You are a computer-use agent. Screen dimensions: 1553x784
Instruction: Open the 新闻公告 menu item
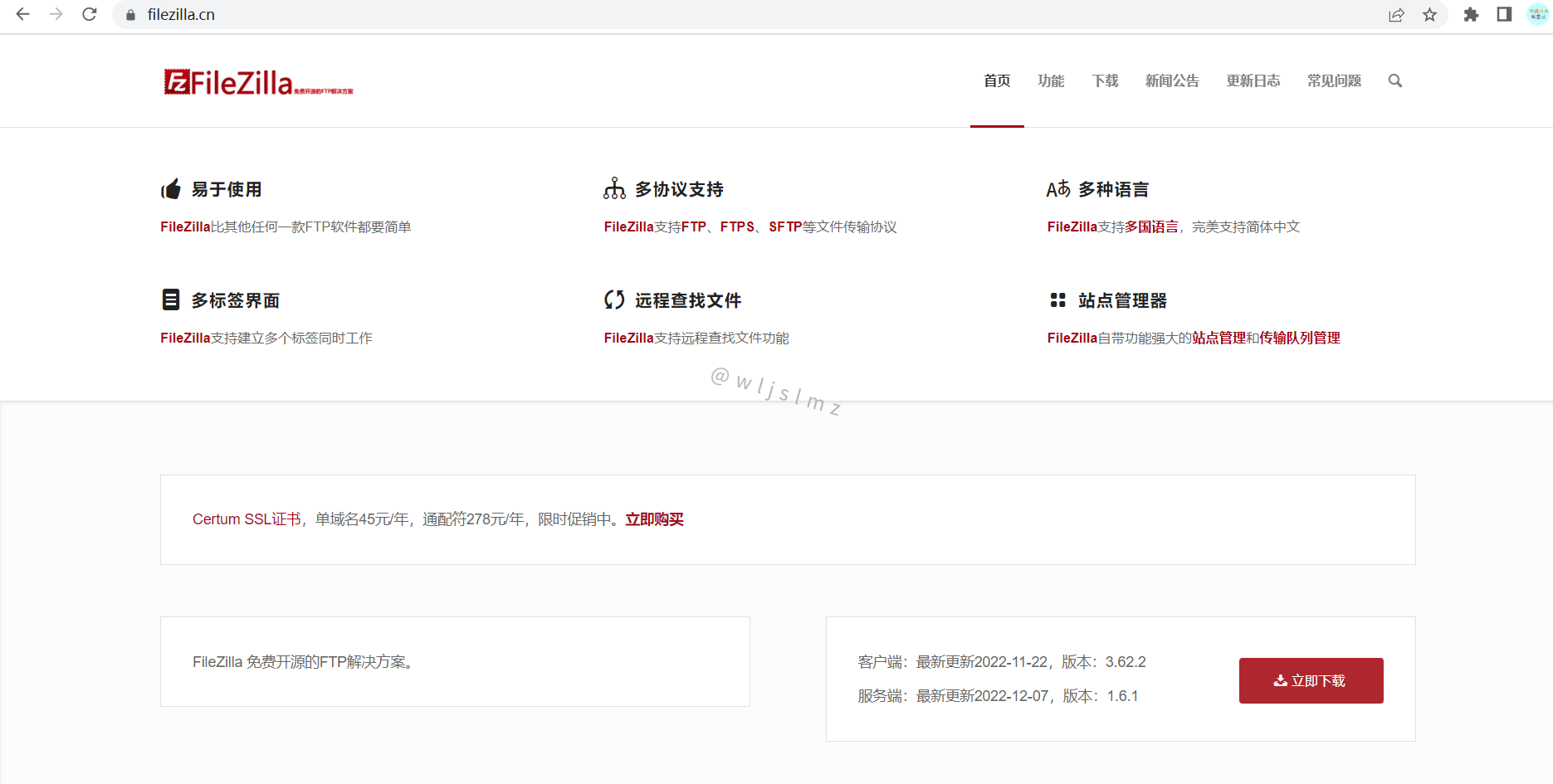click(x=1172, y=80)
